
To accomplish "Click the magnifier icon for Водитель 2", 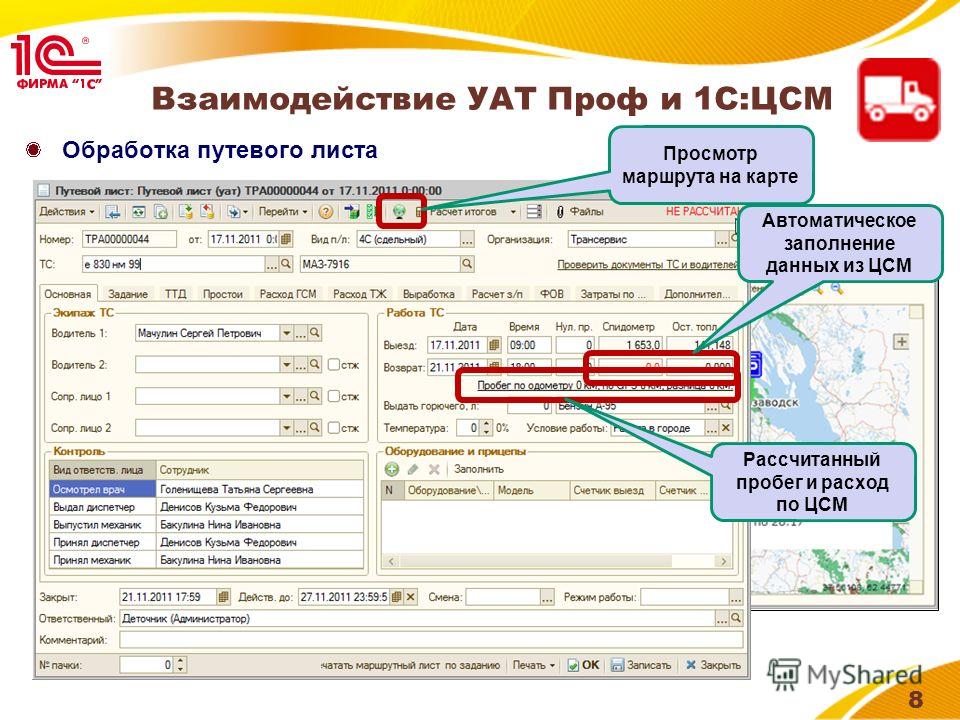I will [x=315, y=364].
